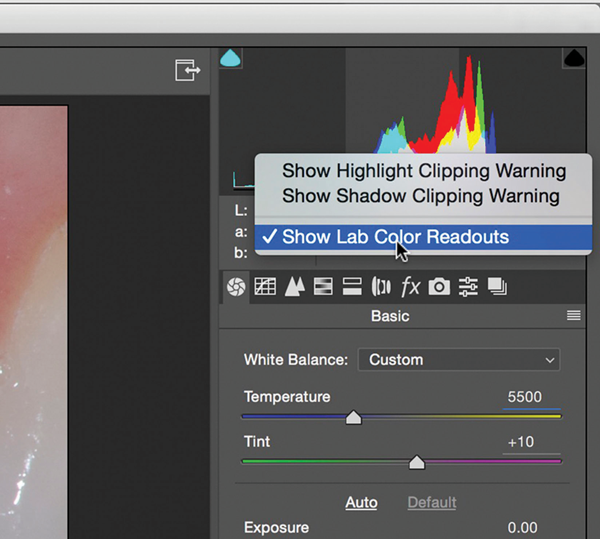Choose Show Shadow Clipping Warning
600x539 pixels.
420,195
